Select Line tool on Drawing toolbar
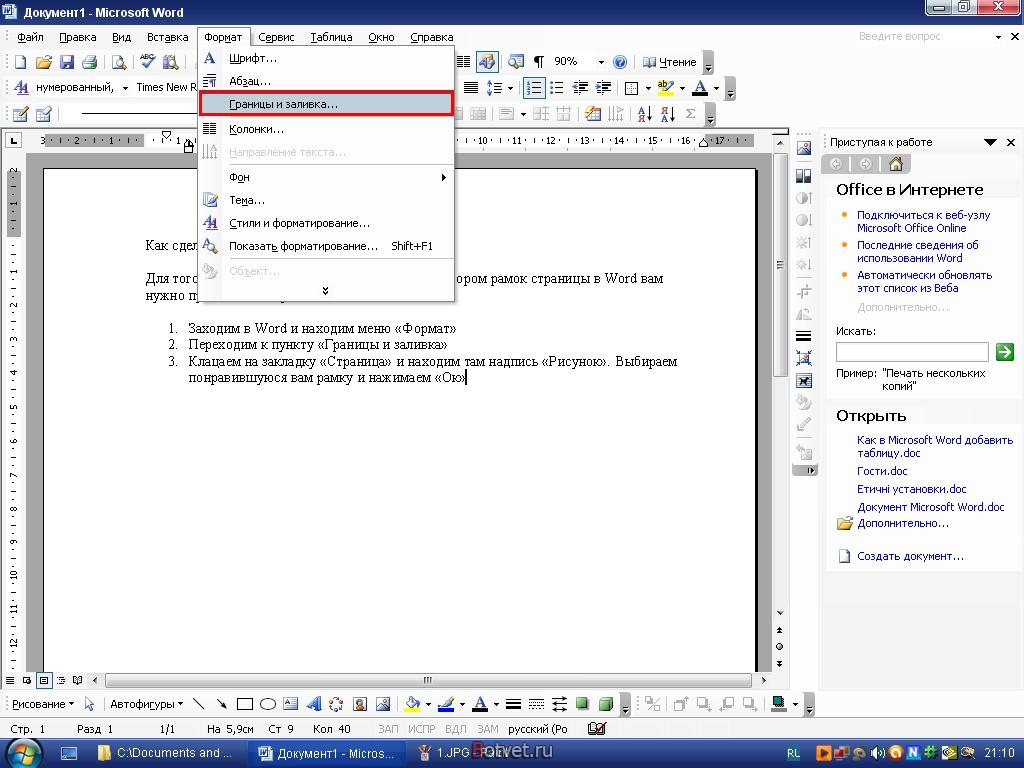The height and width of the screenshot is (768, 1024). click(199, 704)
